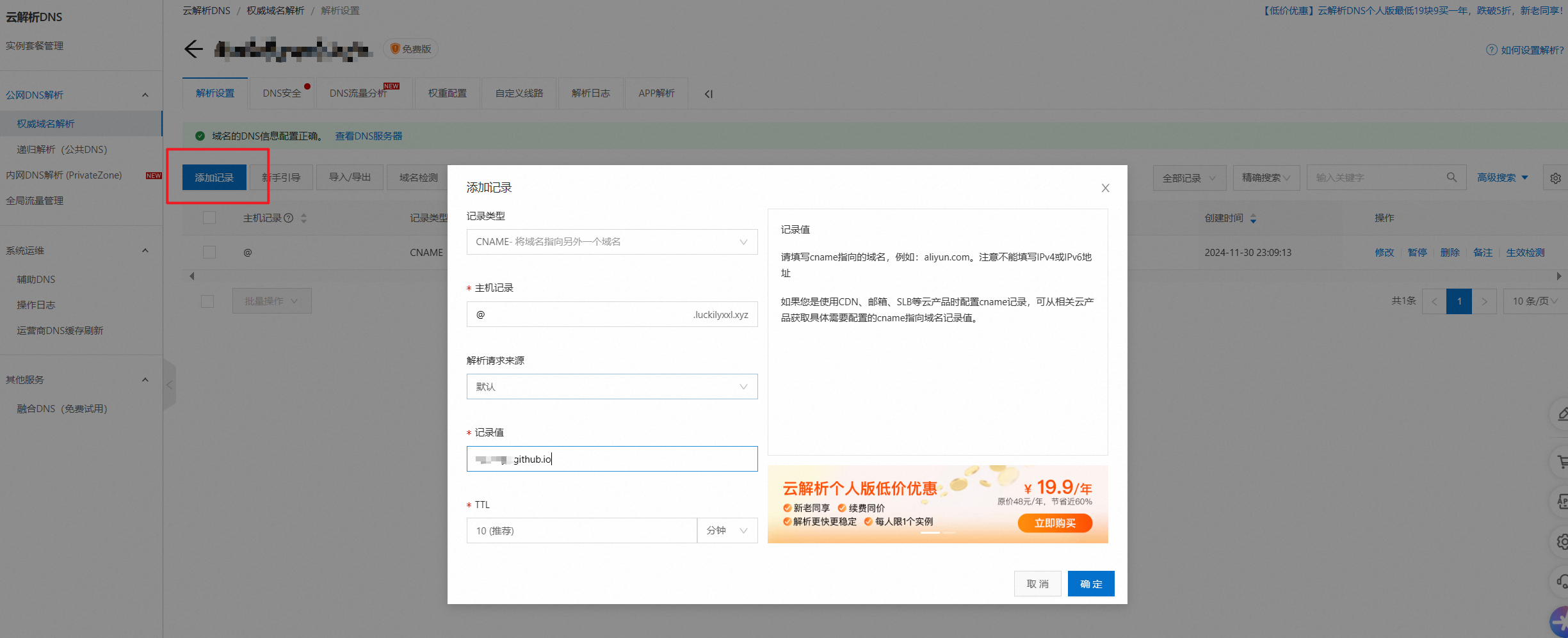
Task: Click the 添加记录 button
Action: pyautogui.click(x=214, y=177)
